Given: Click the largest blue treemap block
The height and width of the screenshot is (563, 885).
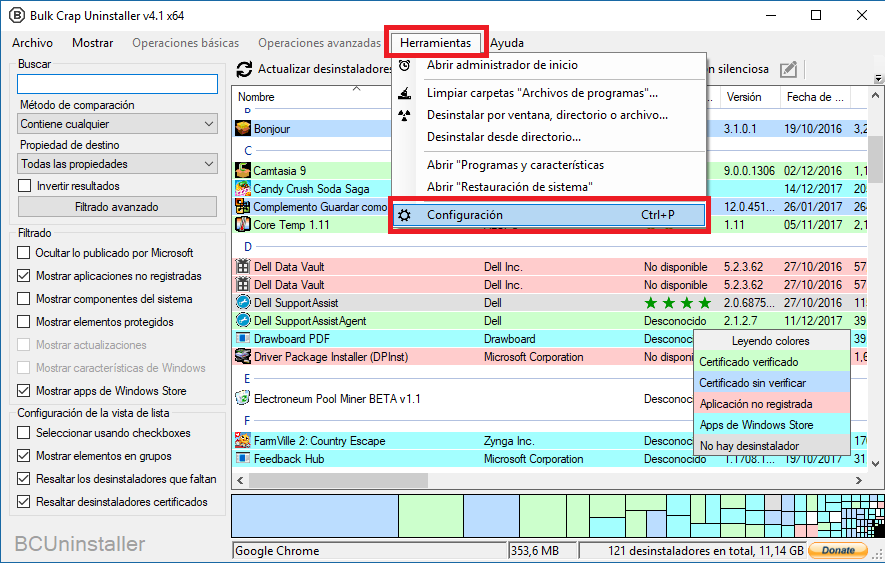Looking at the screenshot, I should 315,516.
